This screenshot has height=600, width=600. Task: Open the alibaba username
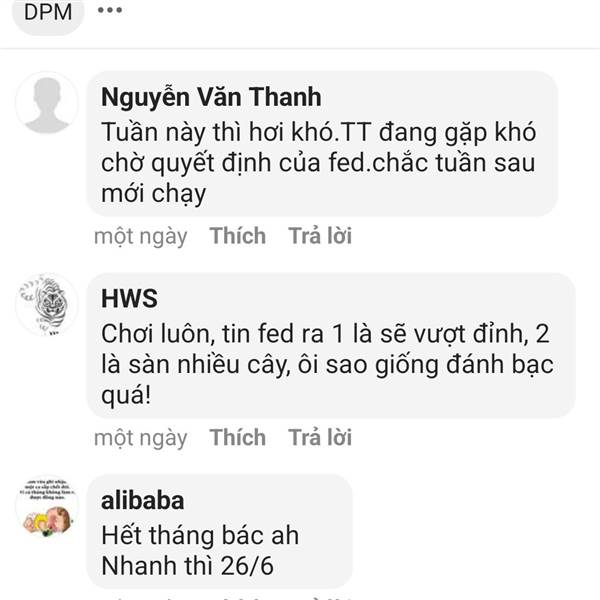tap(142, 501)
